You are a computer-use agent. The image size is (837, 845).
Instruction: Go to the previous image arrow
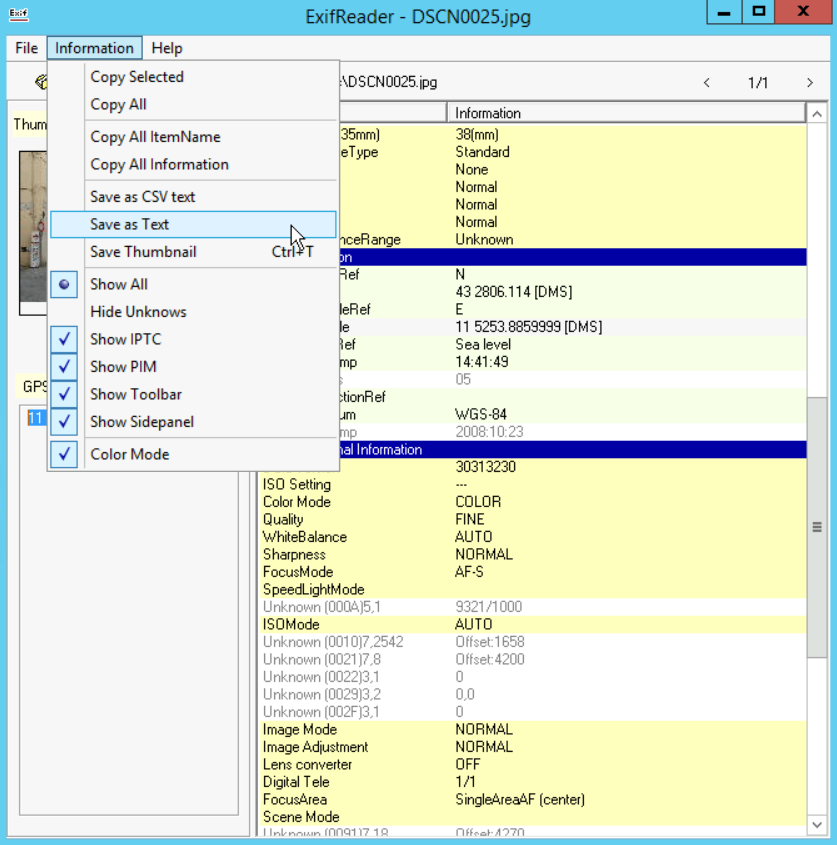click(x=707, y=83)
